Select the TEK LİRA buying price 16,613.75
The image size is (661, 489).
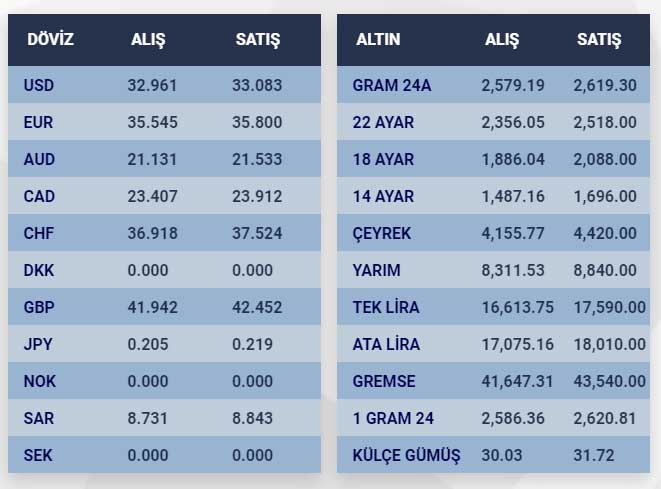[517, 307]
